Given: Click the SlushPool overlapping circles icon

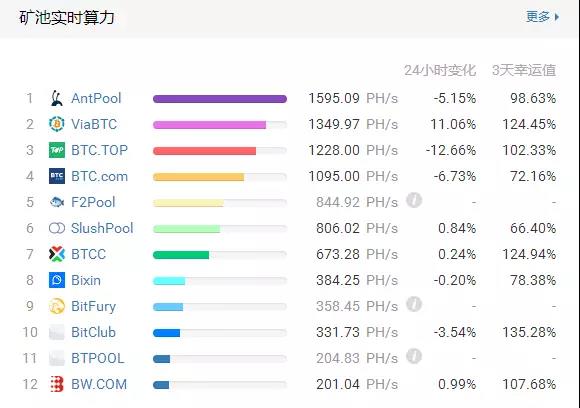Looking at the screenshot, I should 57,228.
